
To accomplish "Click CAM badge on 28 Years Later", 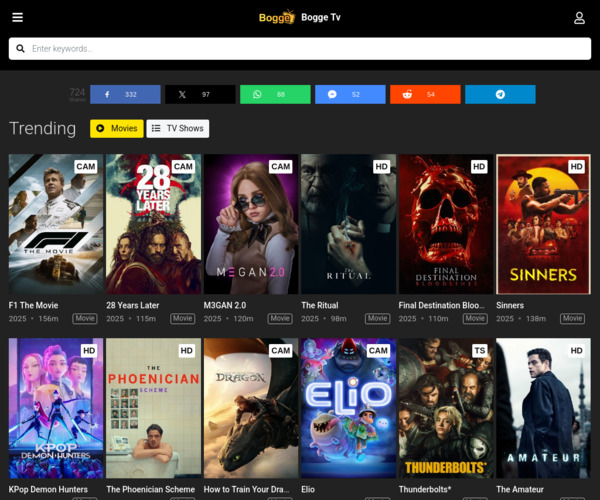I will (x=183, y=166).
